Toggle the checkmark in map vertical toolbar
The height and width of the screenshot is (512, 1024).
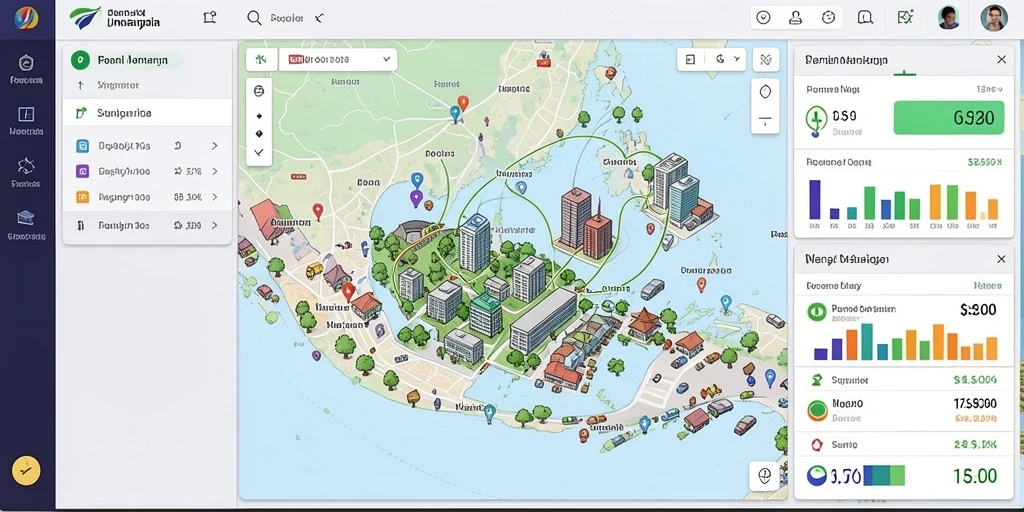pyautogui.click(x=259, y=152)
